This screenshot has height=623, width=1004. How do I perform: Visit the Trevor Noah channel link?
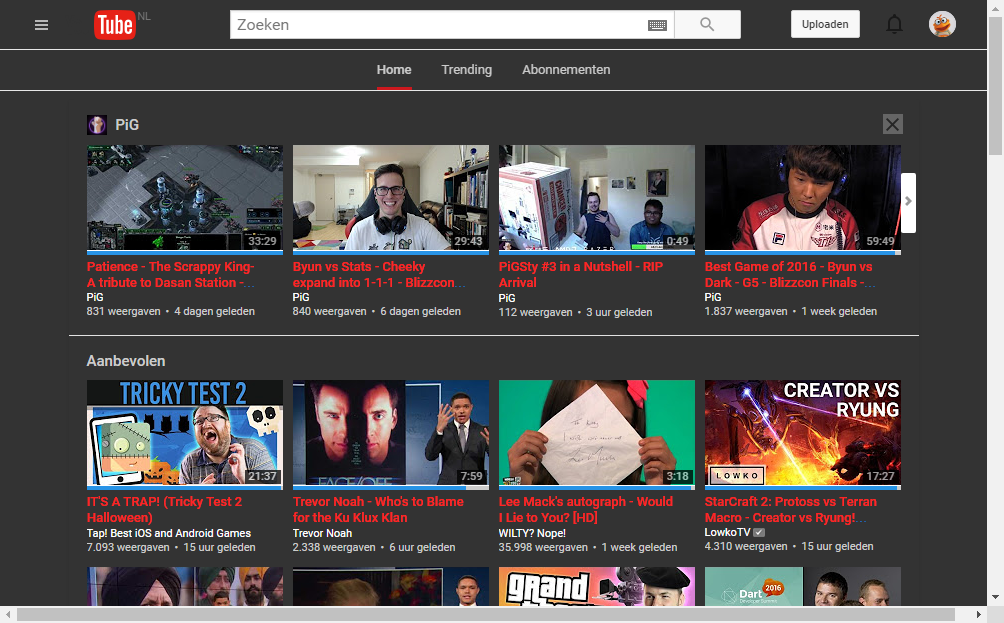point(322,533)
